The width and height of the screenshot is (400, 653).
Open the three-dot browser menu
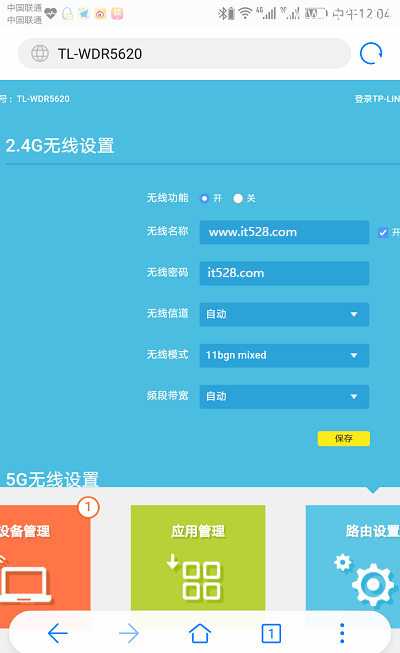[342, 633]
